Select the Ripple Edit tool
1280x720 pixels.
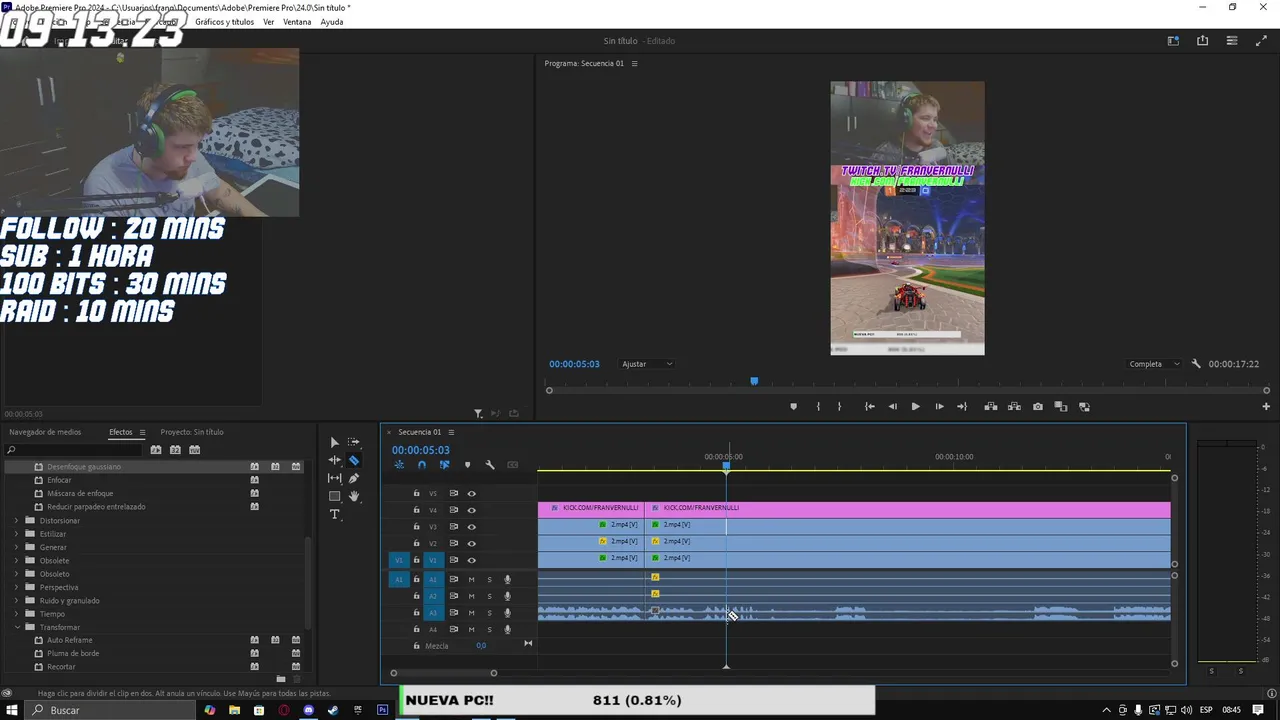pos(334,460)
